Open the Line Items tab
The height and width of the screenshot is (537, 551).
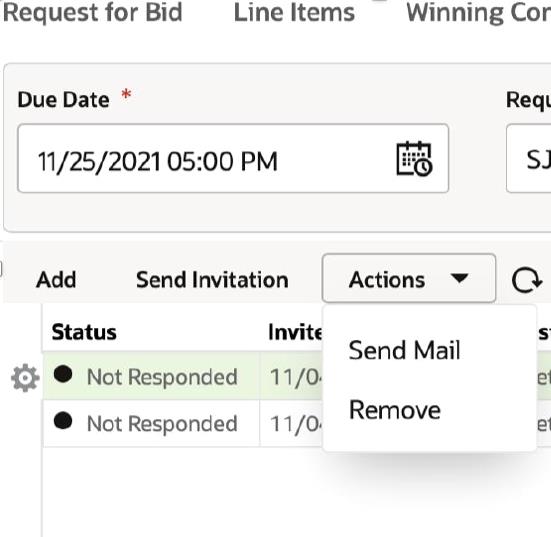click(294, 13)
